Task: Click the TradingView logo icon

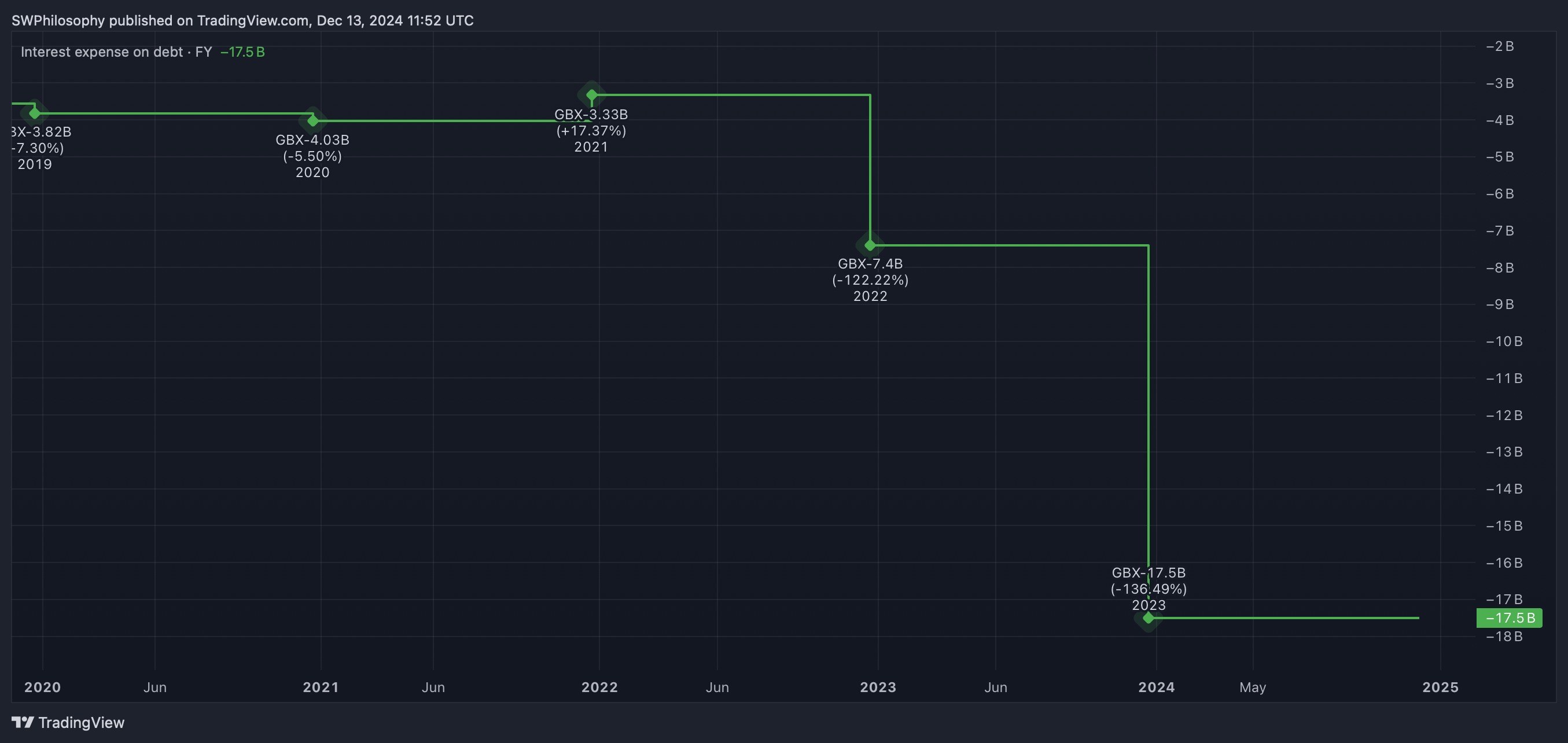Action: (23, 722)
